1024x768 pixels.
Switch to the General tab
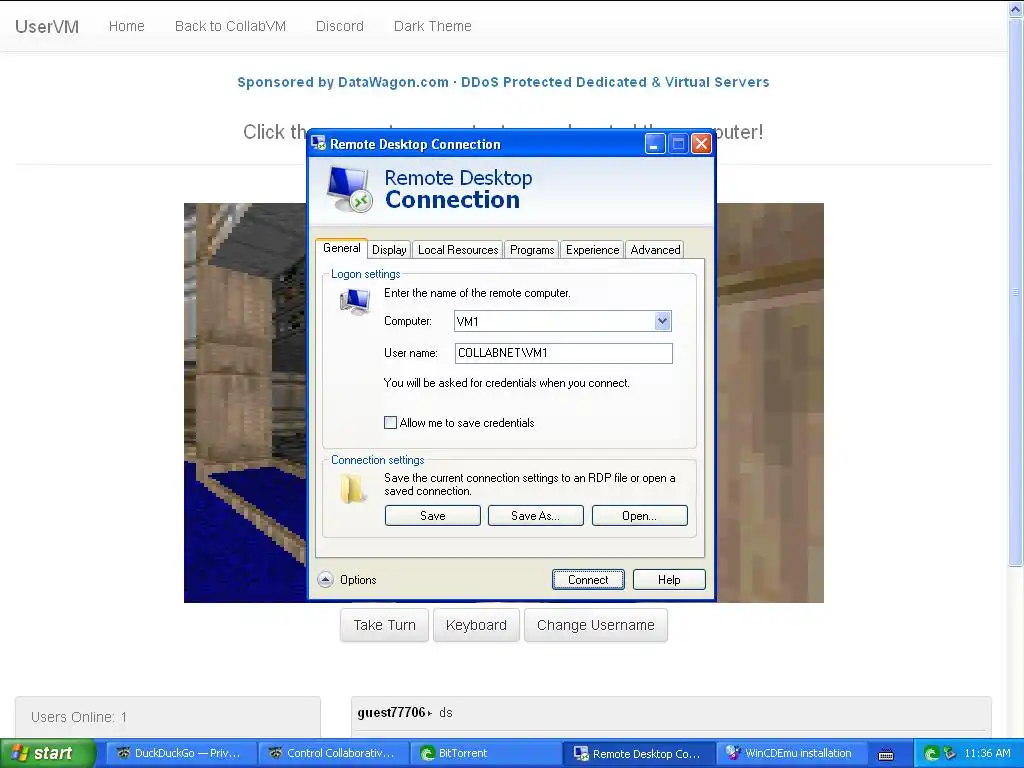tap(342, 248)
